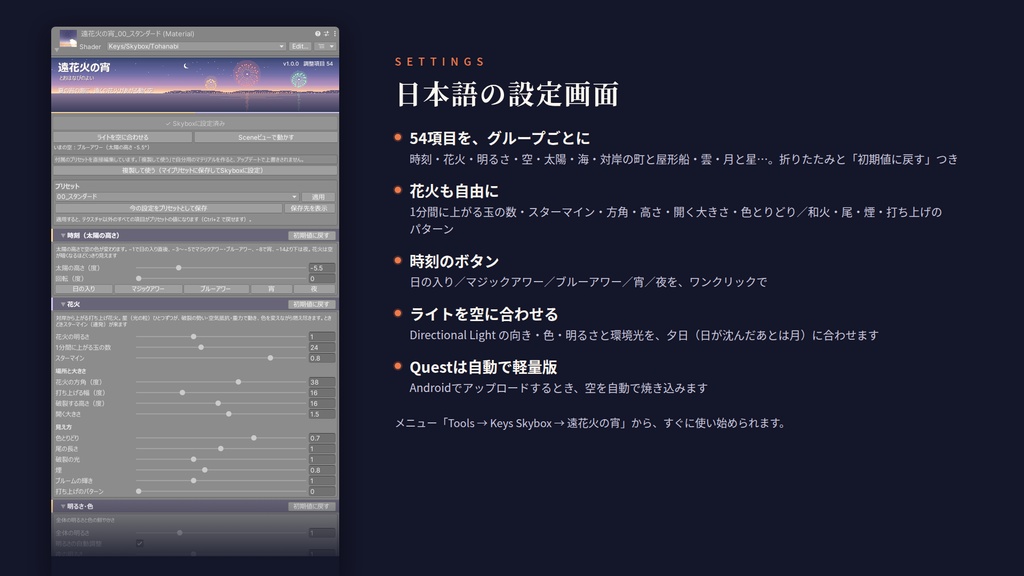Select the 日の入り time button
The height and width of the screenshot is (576, 1024).
tap(84, 289)
